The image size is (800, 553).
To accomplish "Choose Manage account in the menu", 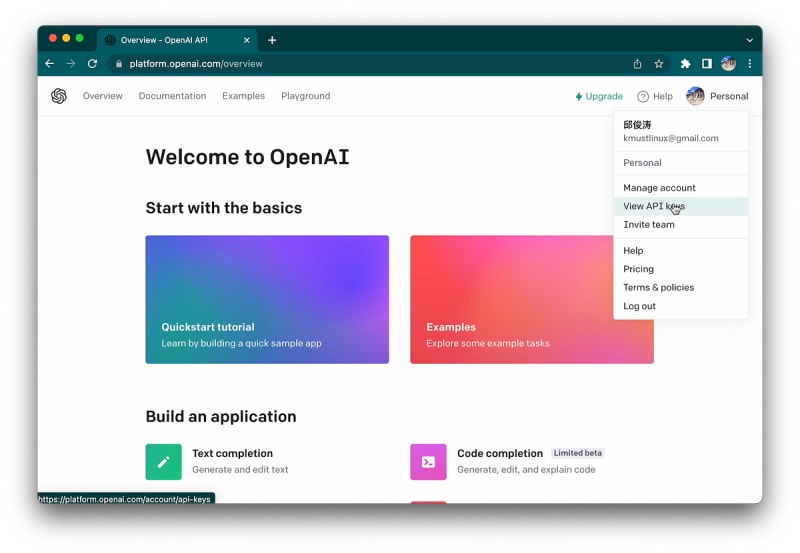I will coord(659,188).
